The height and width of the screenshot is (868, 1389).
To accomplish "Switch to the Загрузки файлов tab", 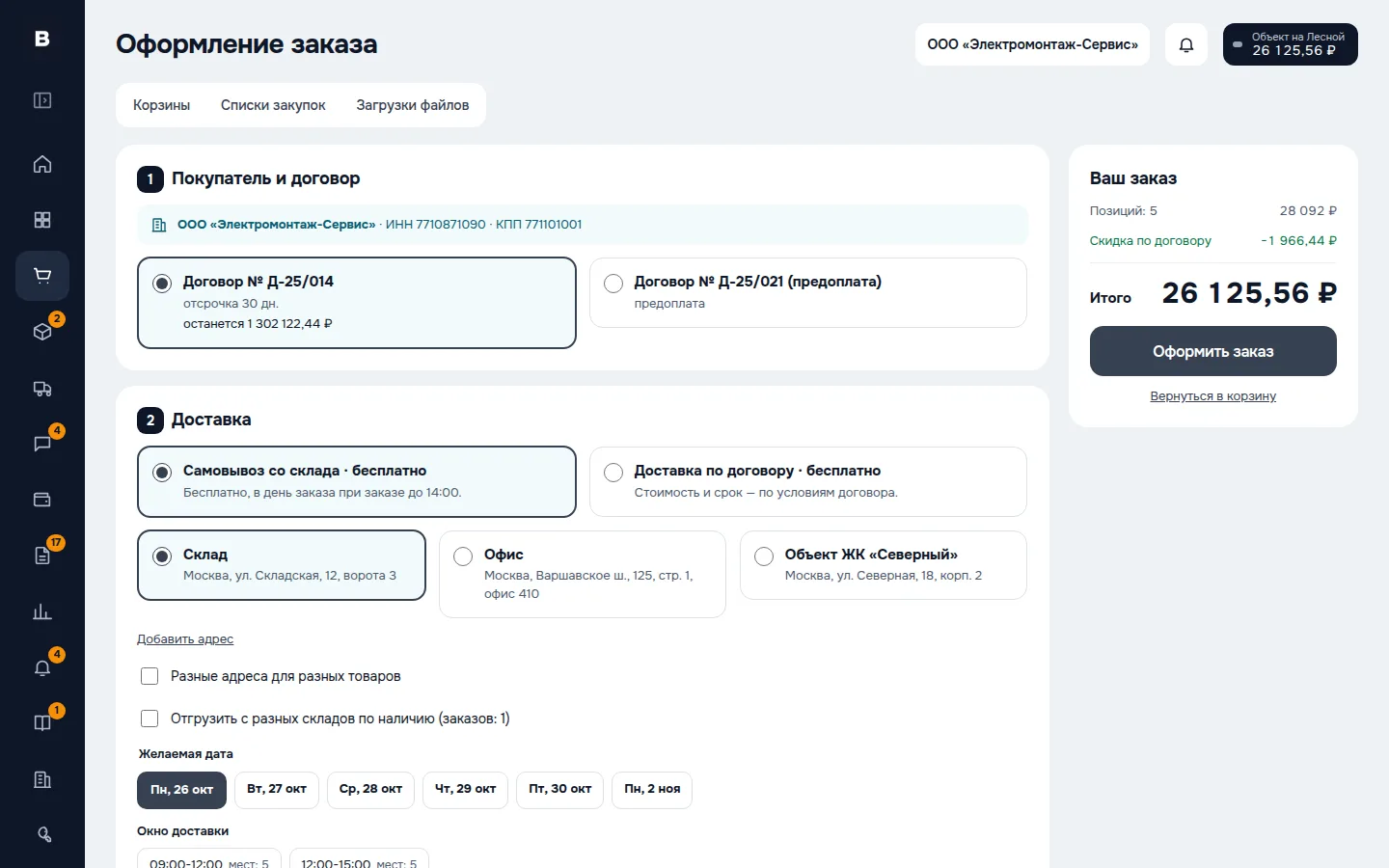I will (413, 105).
